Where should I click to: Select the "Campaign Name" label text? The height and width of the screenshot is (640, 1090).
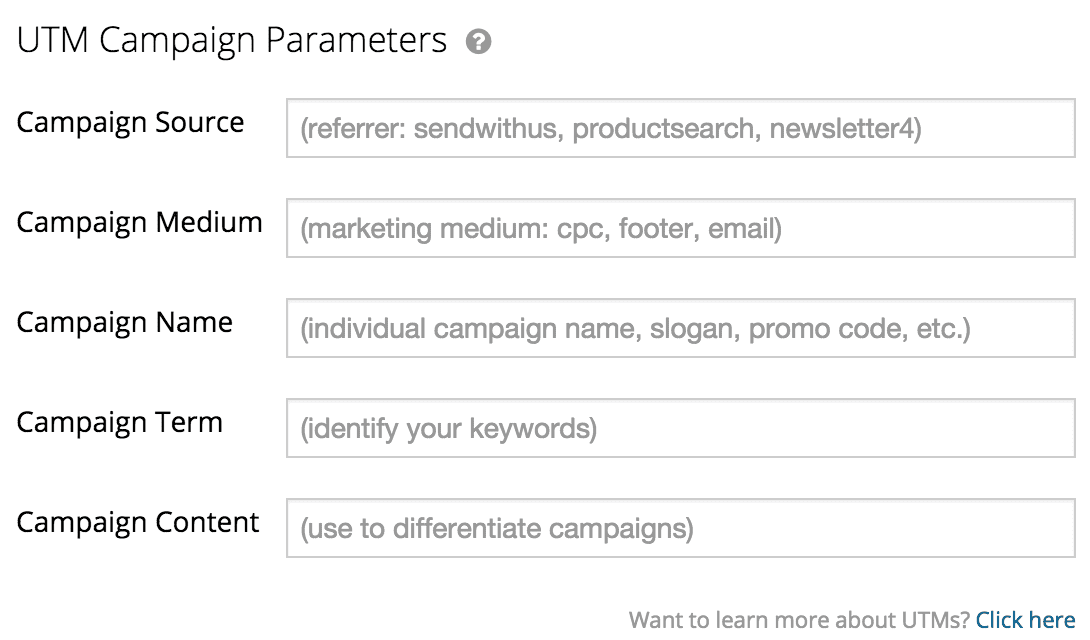click(124, 323)
